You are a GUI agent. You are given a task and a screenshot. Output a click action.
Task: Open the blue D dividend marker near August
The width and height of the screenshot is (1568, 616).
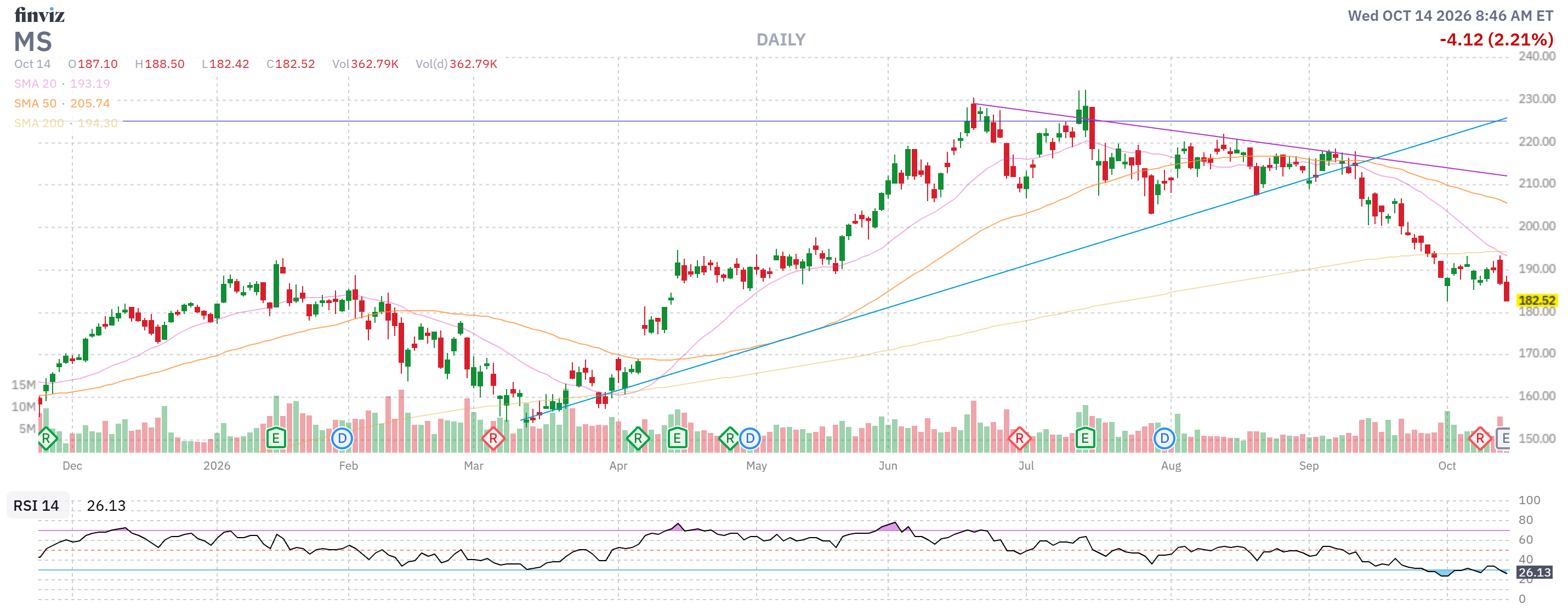point(1164,438)
